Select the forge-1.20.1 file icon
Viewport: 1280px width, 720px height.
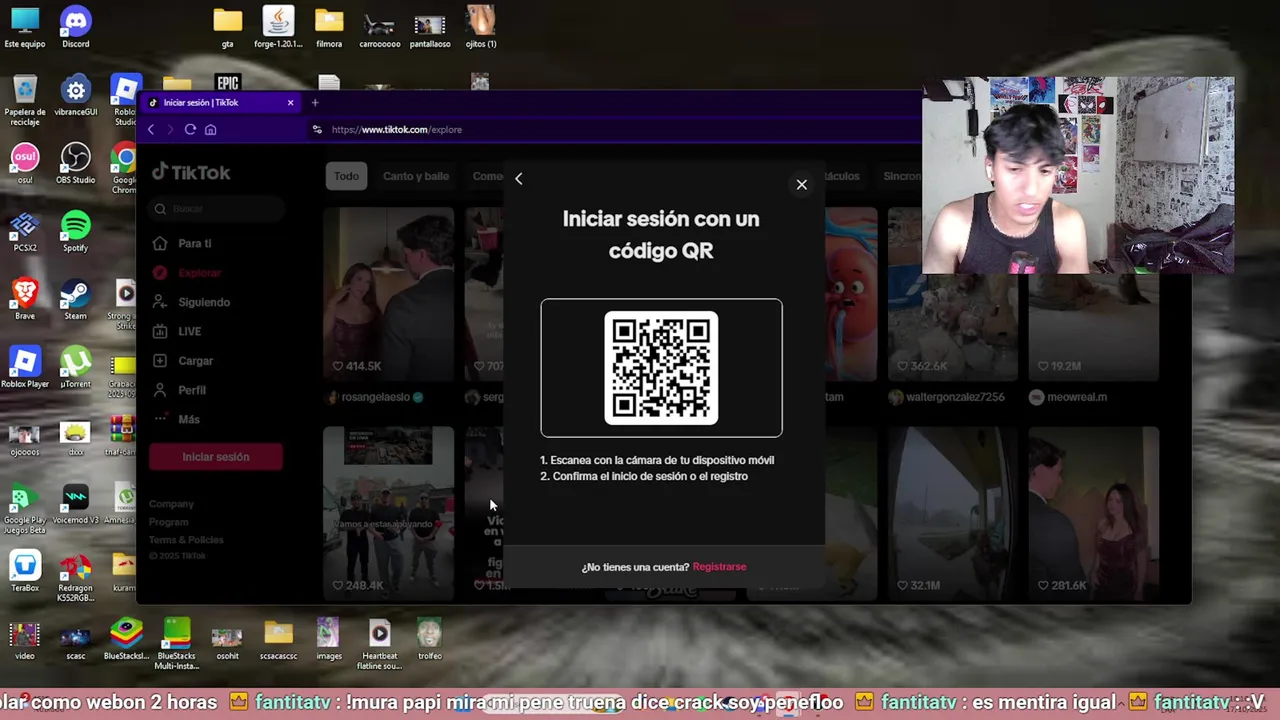click(x=278, y=27)
